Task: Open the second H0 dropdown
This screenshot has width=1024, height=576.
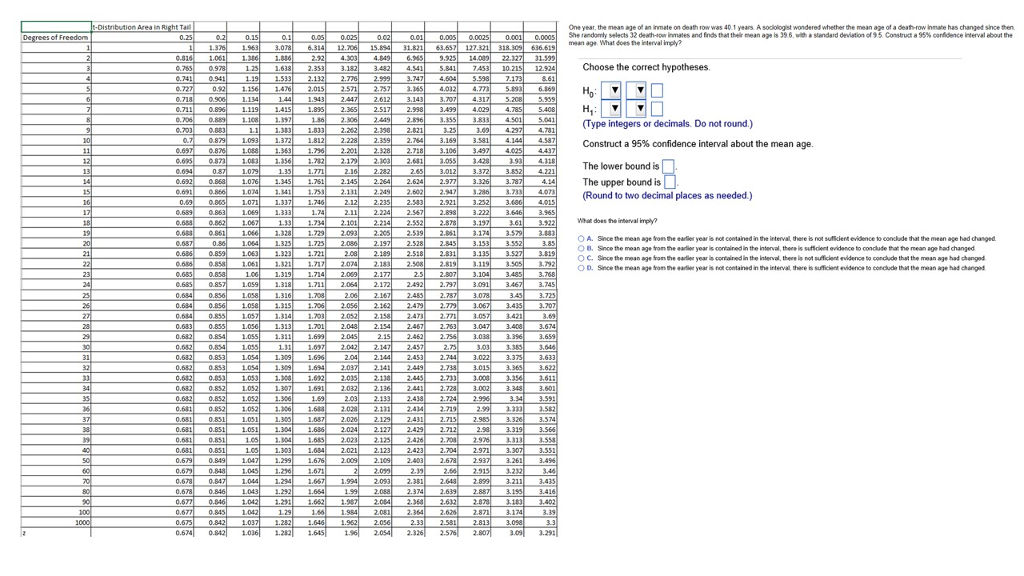Action: [x=636, y=90]
